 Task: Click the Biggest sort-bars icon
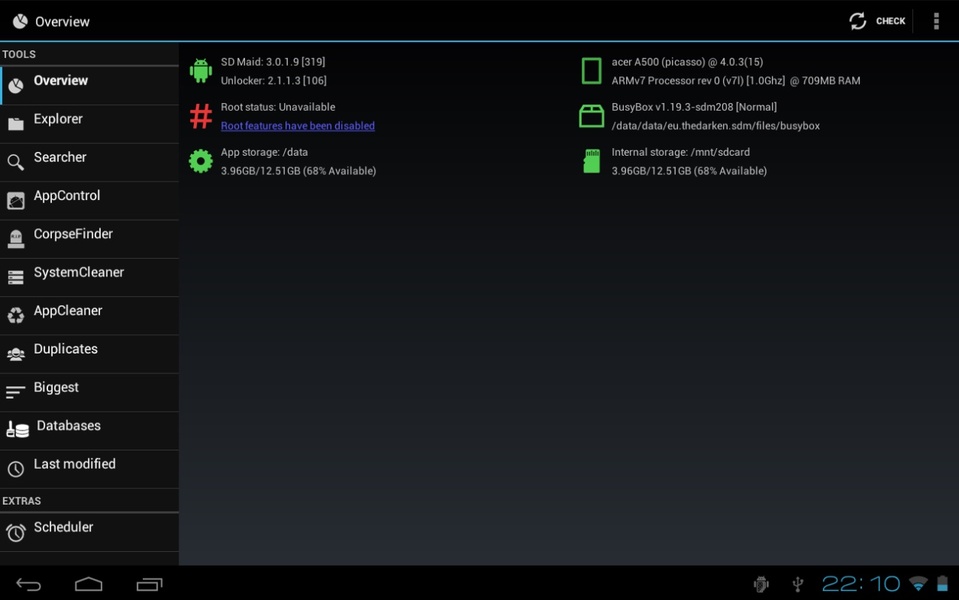point(16,392)
